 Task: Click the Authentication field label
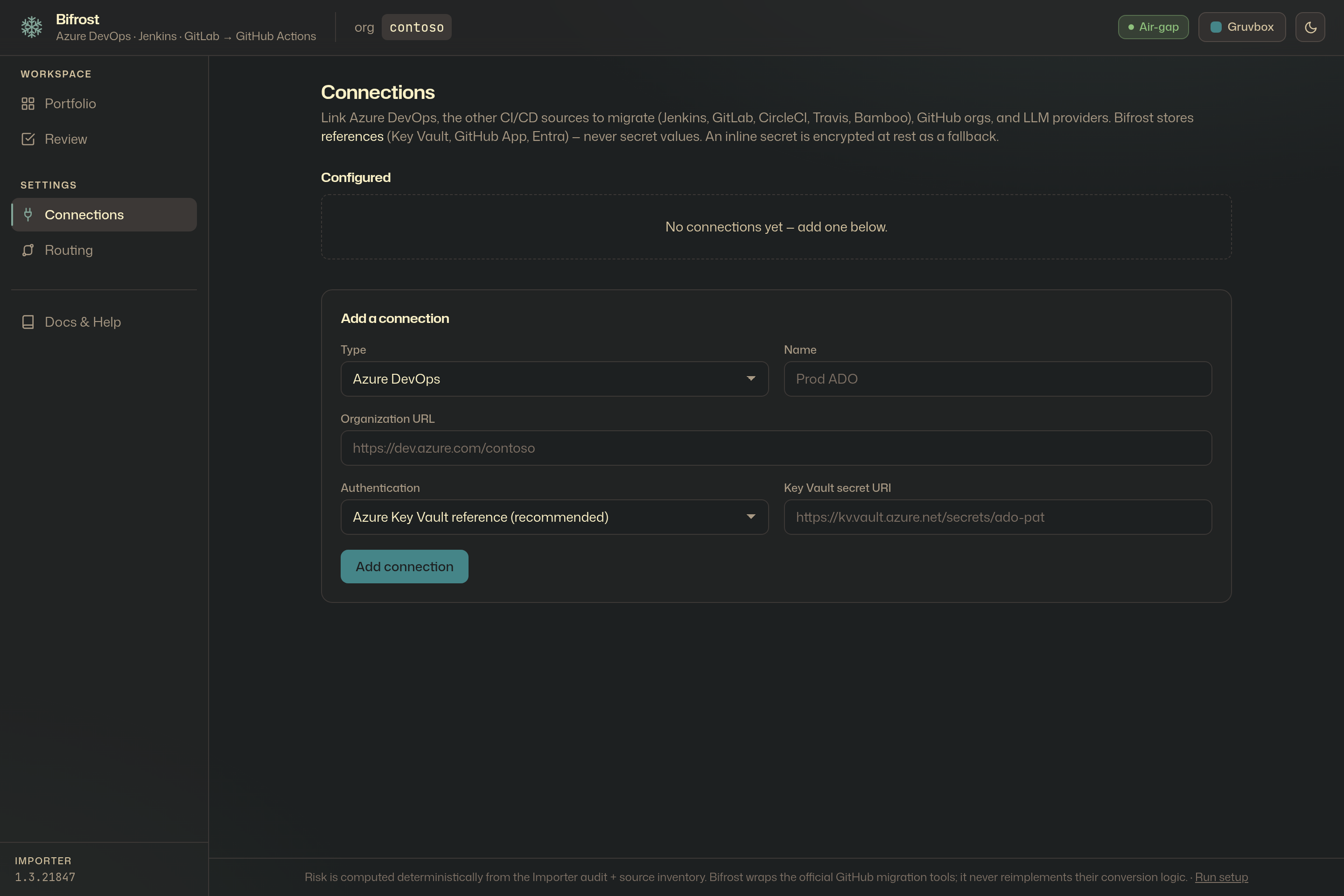(380, 487)
